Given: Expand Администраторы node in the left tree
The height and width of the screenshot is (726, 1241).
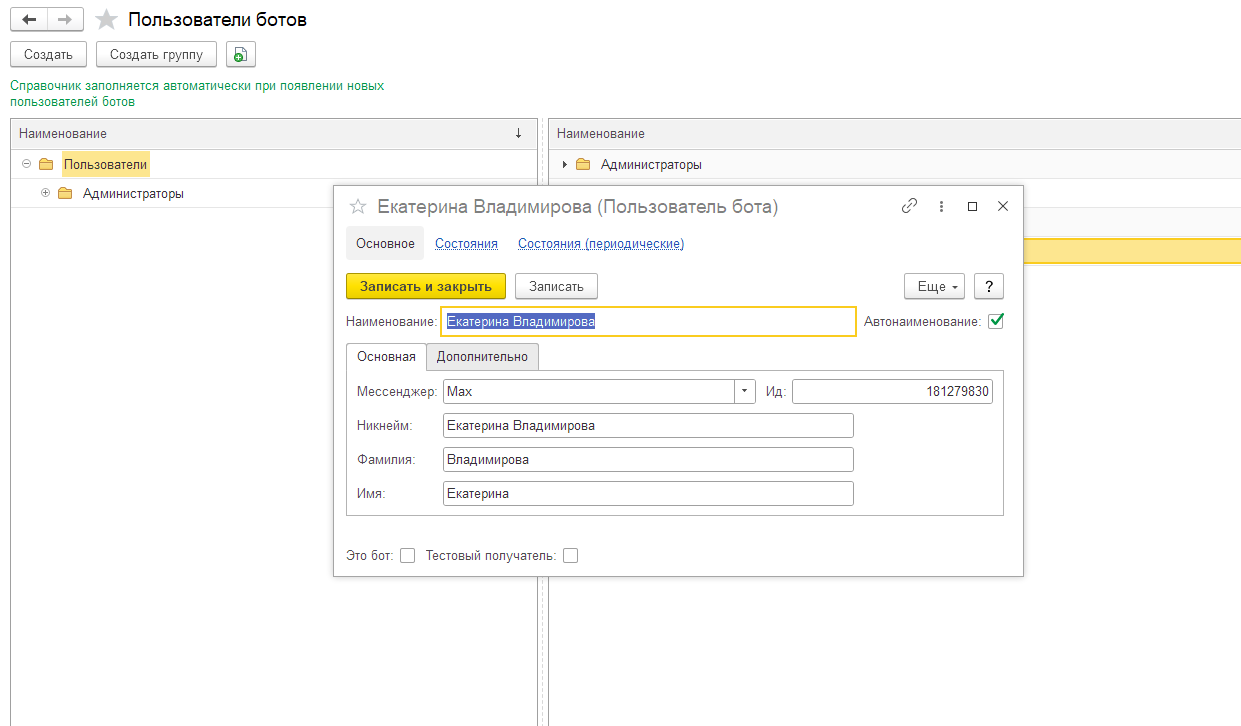Looking at the screenshot, I should click(45, 194).
